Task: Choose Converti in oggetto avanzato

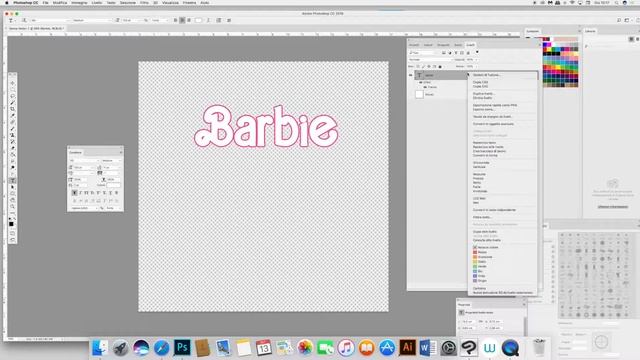Action: coord(493,124)
